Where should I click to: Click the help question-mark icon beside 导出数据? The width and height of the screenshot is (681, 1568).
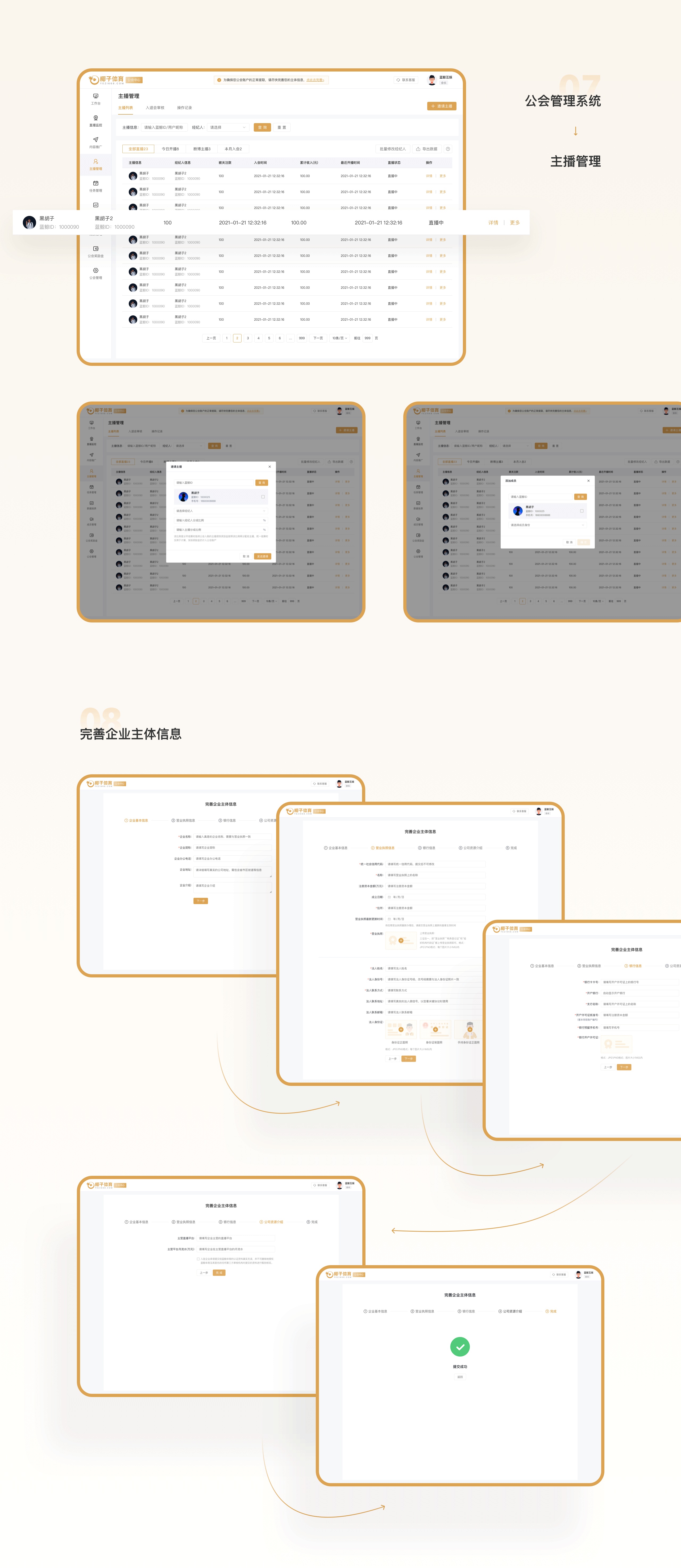tap(448, 149)
